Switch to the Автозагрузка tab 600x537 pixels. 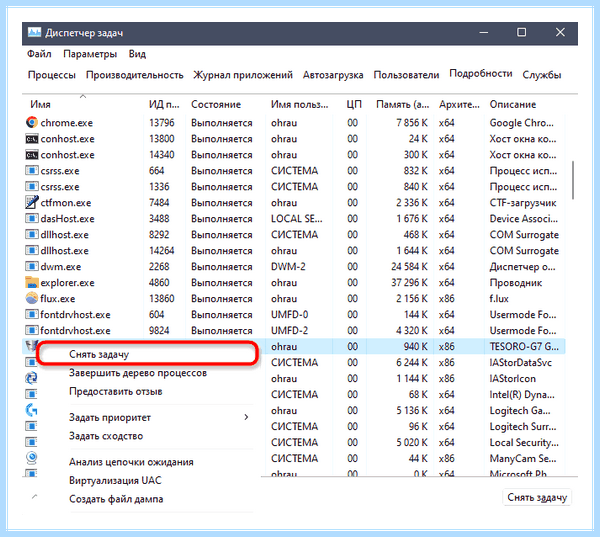pyautogui.click(x=333, y=75)
